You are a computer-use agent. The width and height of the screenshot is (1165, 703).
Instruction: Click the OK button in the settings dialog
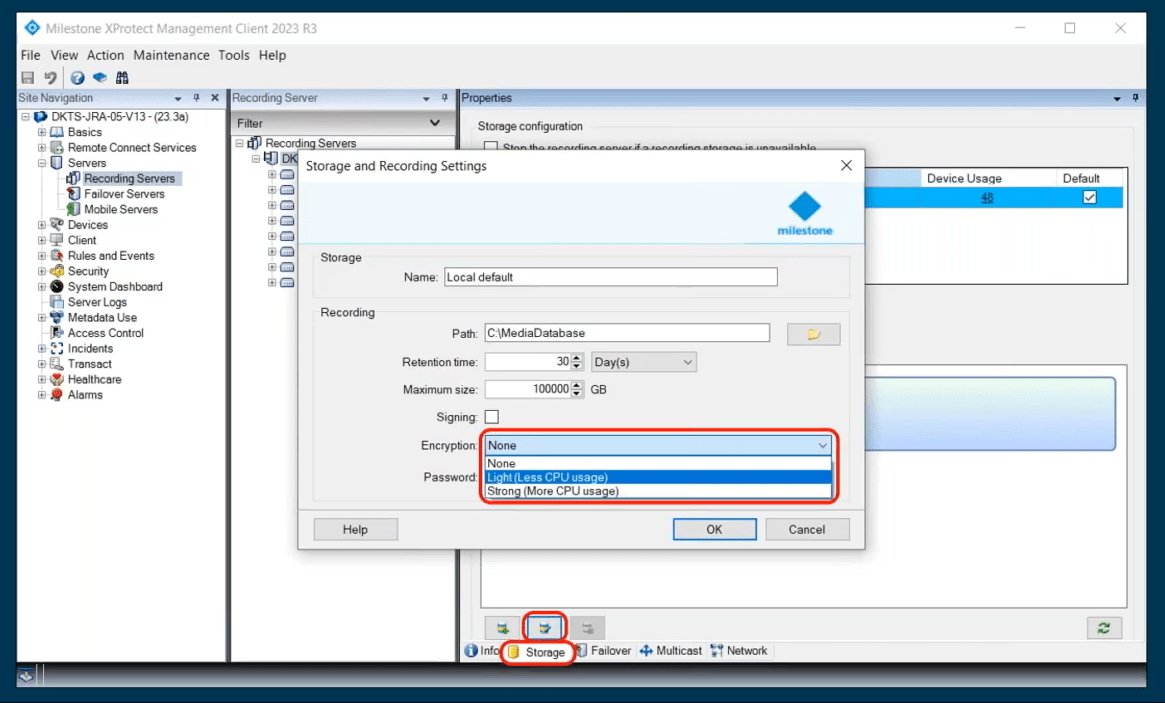(x=714, y=529)
